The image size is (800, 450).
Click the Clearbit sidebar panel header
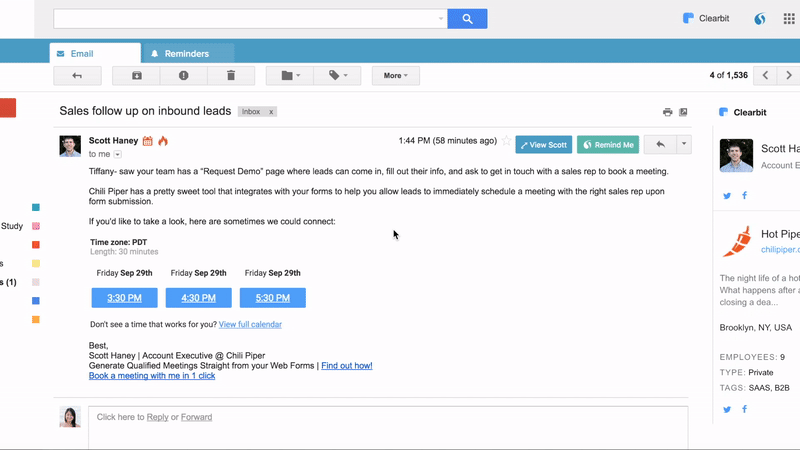click(x=743, y=112)
